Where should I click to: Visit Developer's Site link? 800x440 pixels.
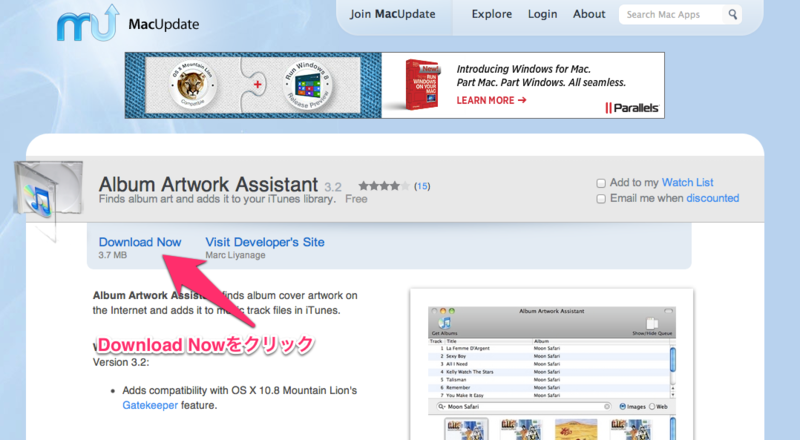pos(265,242)
